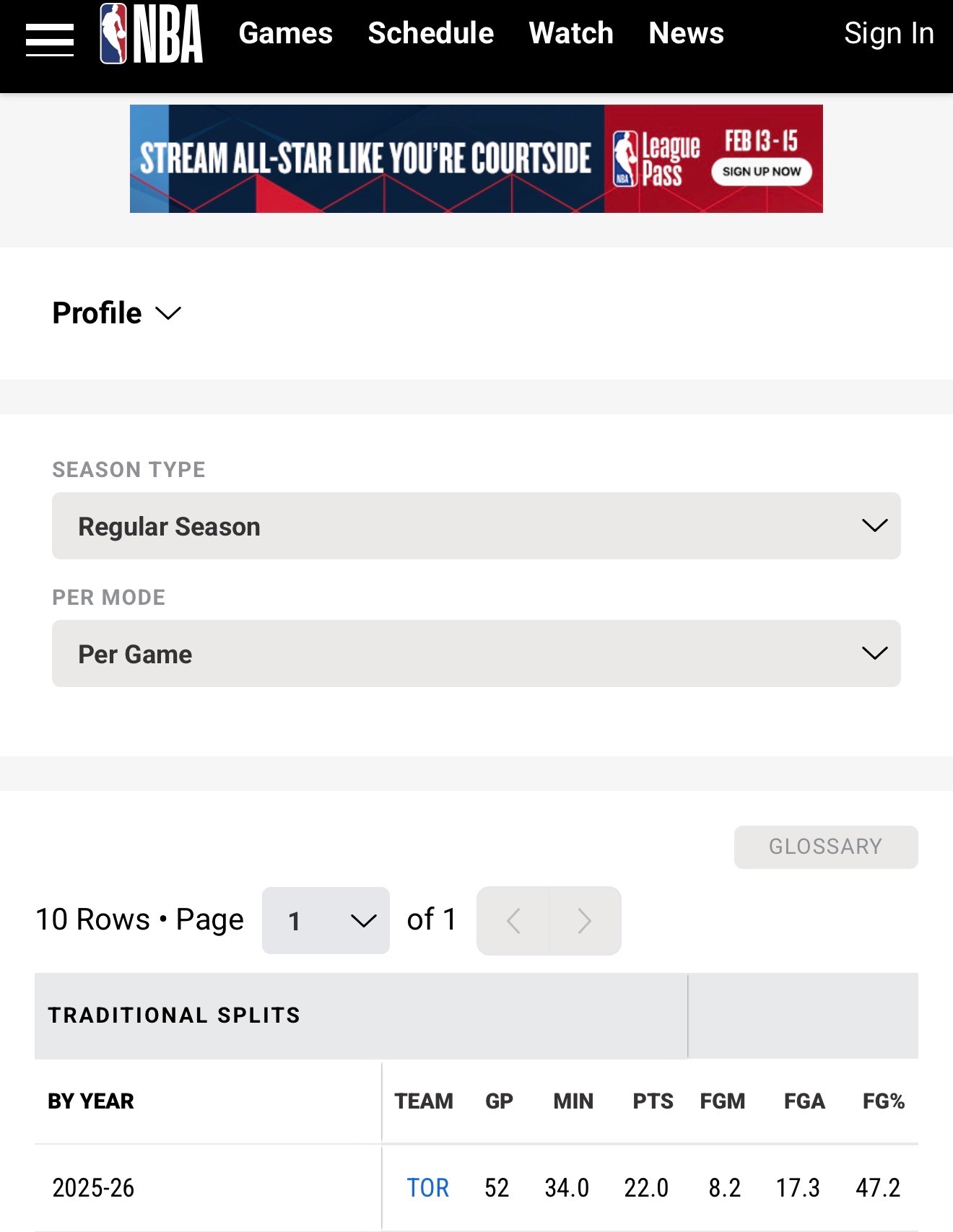Sort table by PTS column

point(653,1101)
